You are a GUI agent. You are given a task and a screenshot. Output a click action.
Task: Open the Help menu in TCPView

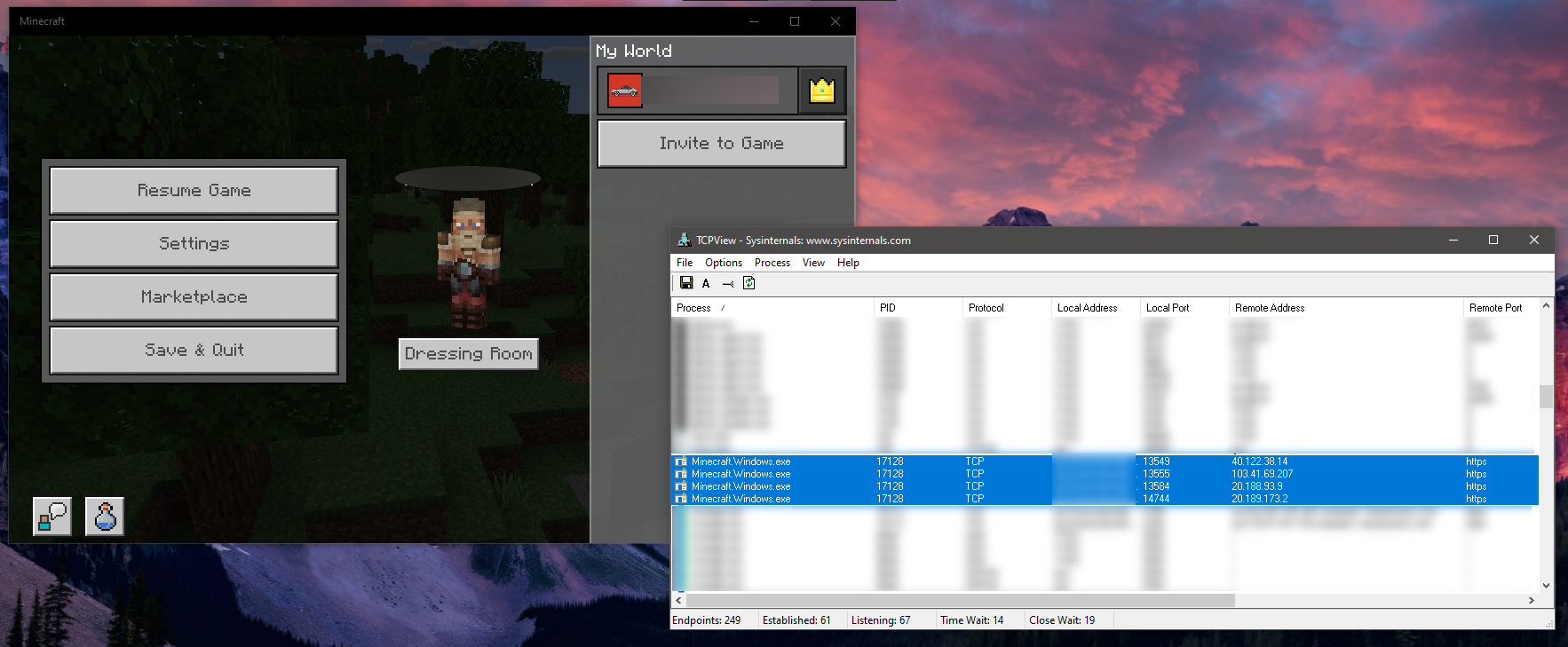pos(848,263)
